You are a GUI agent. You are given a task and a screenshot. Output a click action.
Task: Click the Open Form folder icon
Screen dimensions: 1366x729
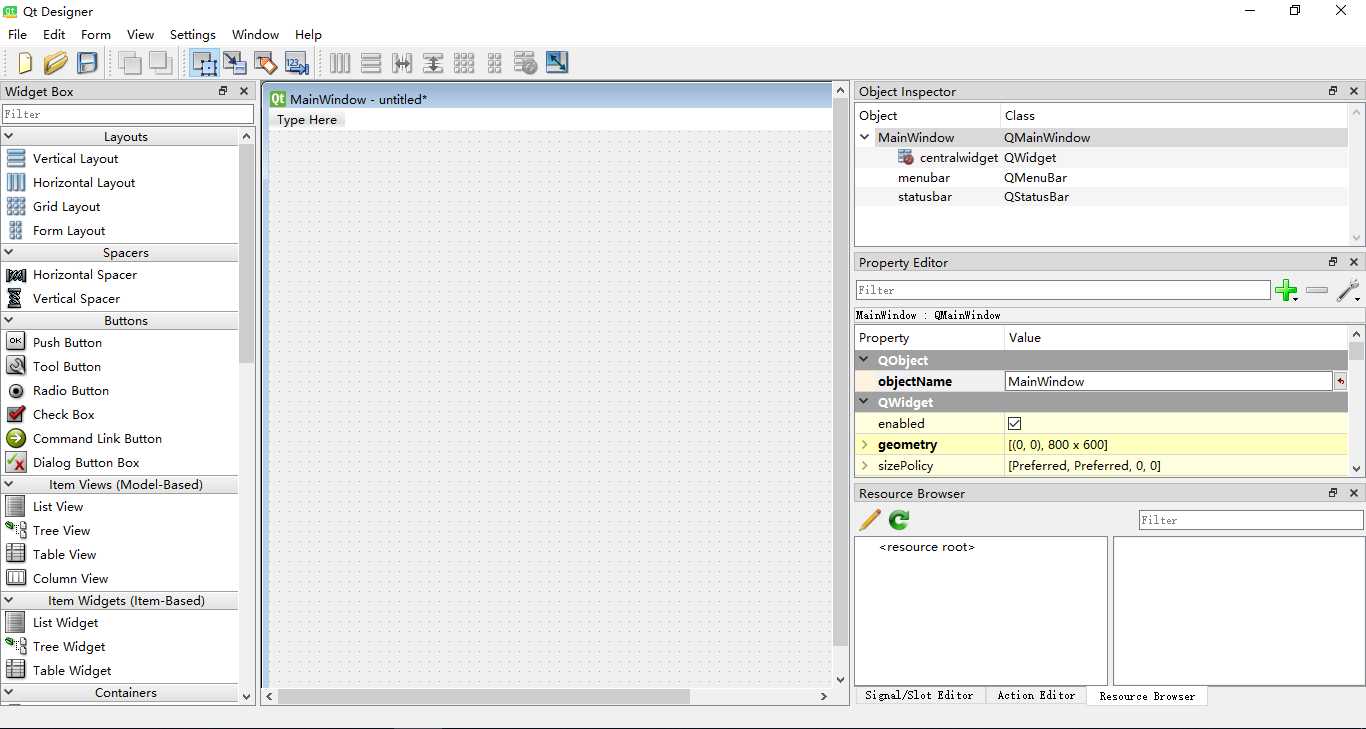[56, 63]
